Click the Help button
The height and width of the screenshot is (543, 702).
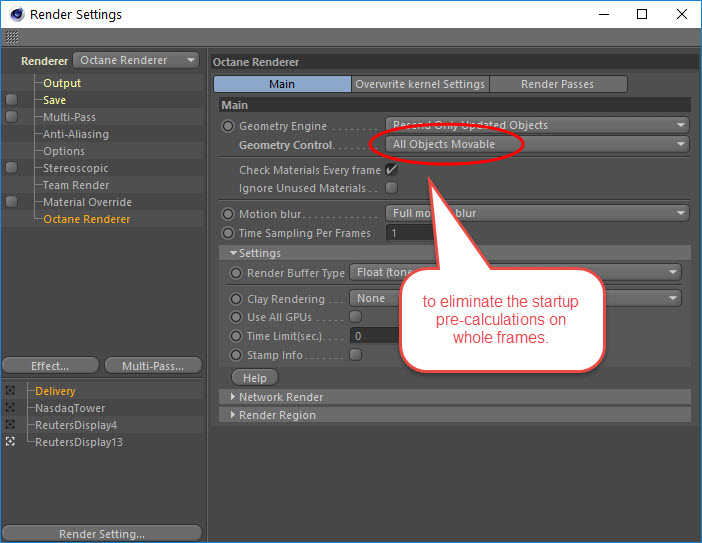click(255, 378)
